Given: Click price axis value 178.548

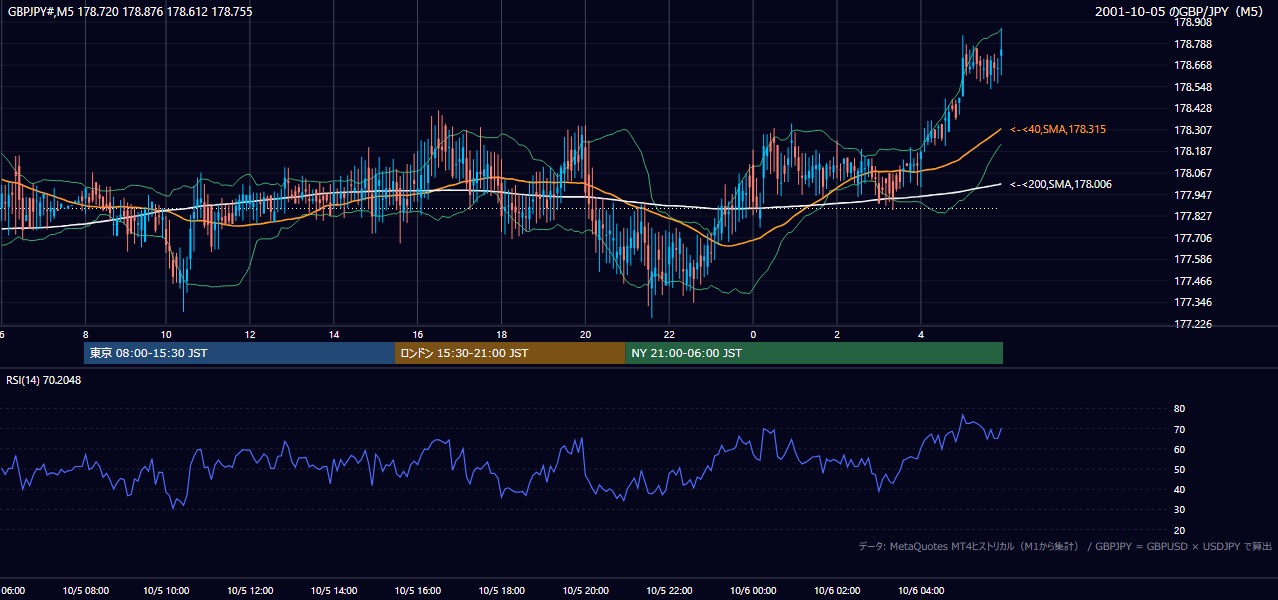Looking at the screenshot, I should point(1193,87).
